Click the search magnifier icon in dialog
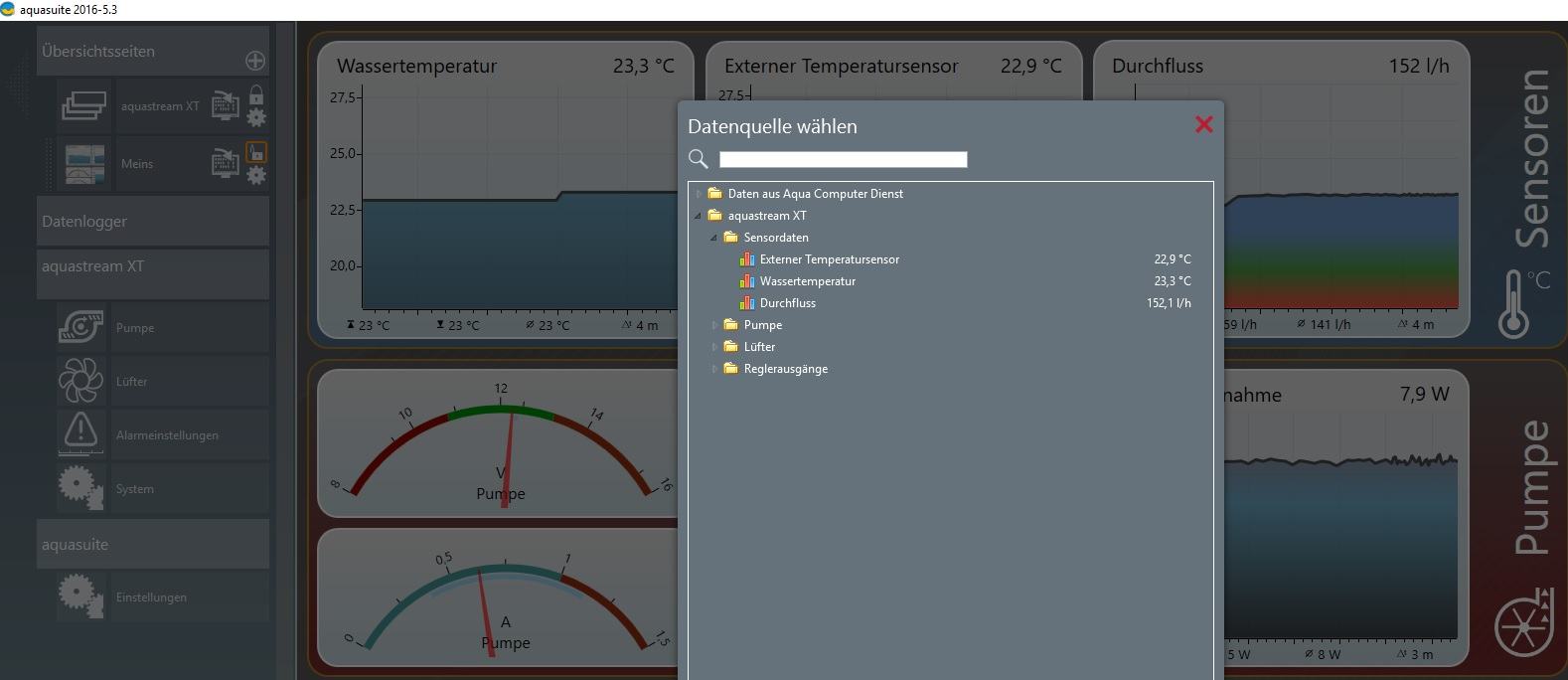 (698, 159)
